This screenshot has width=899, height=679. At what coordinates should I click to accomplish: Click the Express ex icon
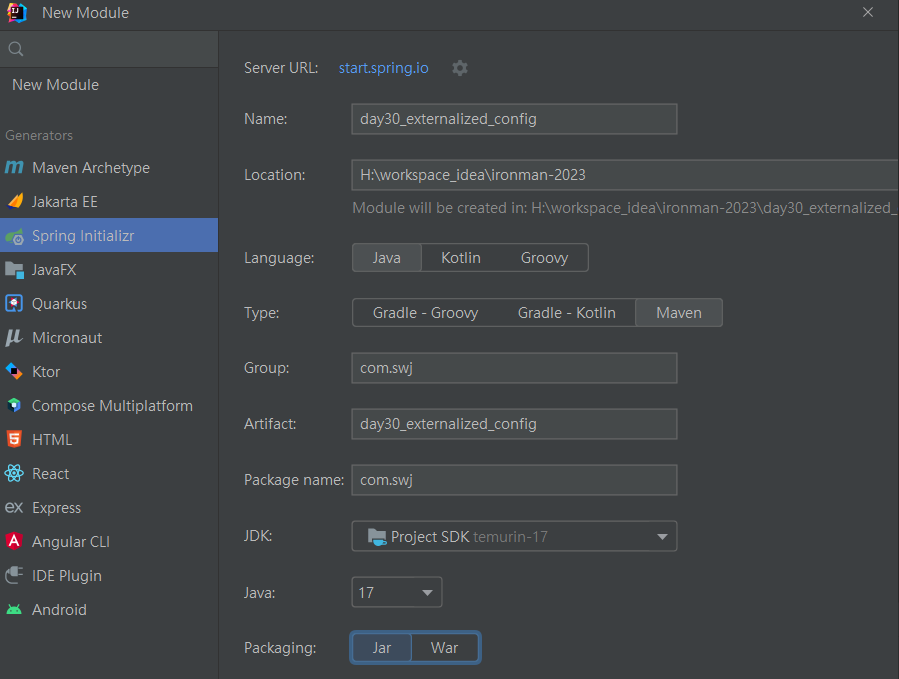click(14, 508)
